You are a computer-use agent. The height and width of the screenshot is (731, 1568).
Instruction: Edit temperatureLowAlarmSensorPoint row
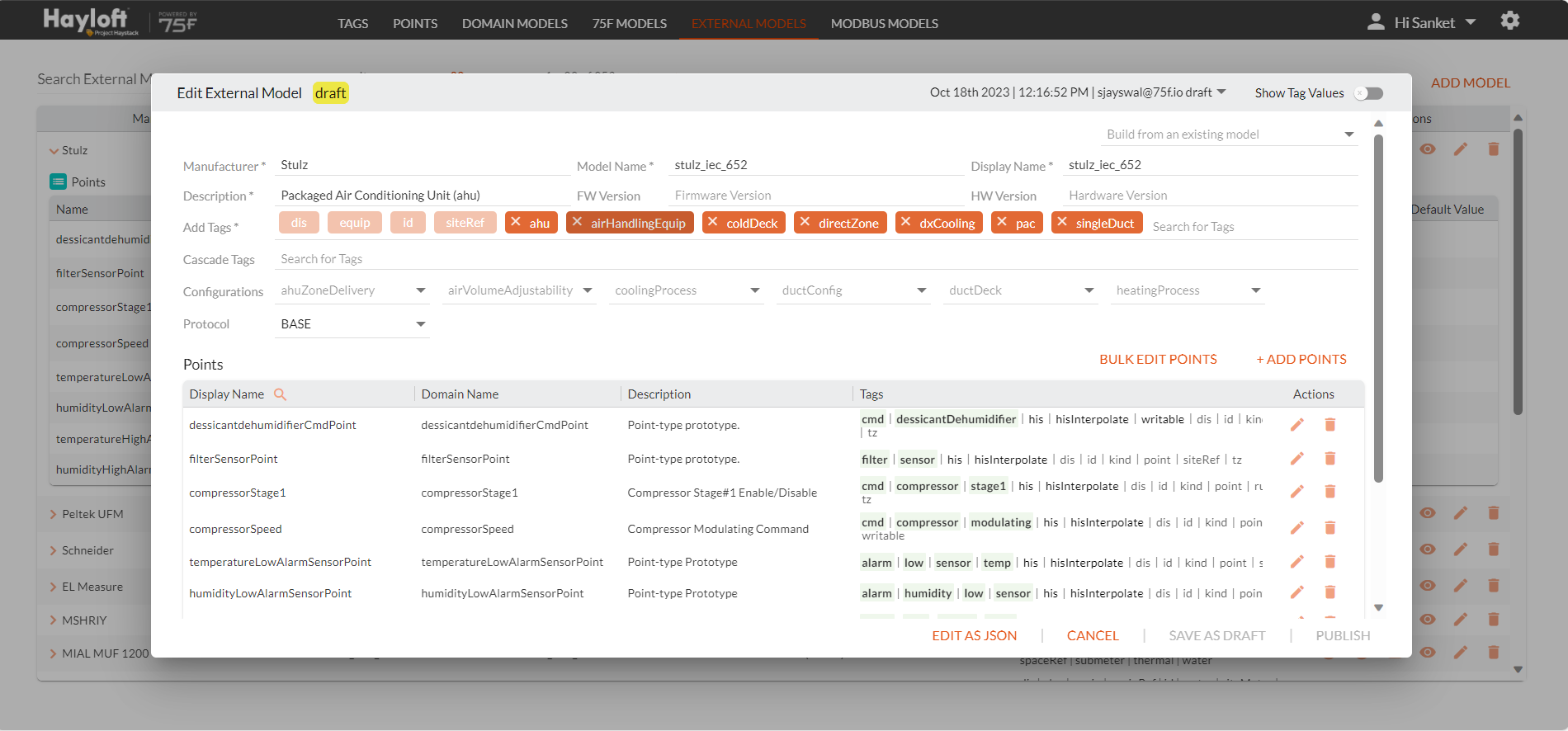tap(1297, 562)
